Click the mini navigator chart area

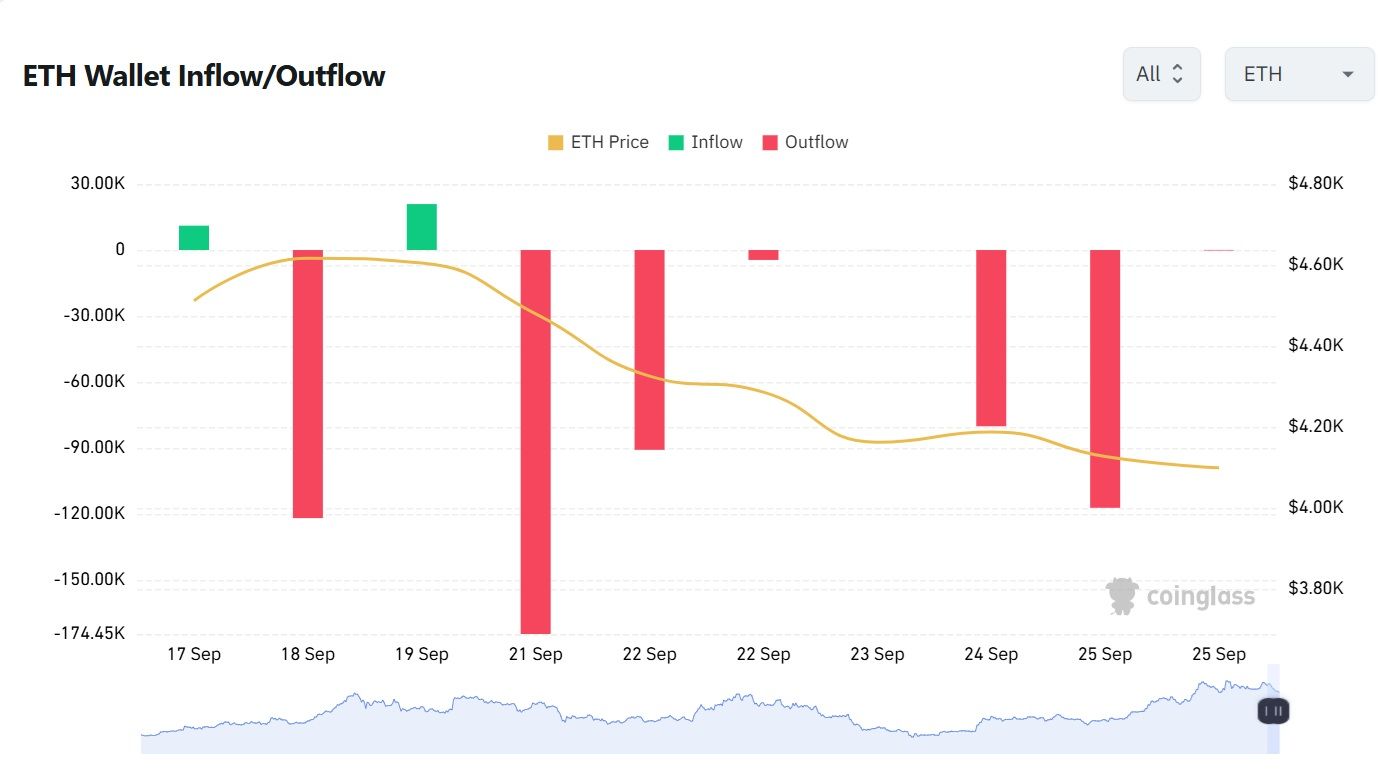(x=700, y=712)
